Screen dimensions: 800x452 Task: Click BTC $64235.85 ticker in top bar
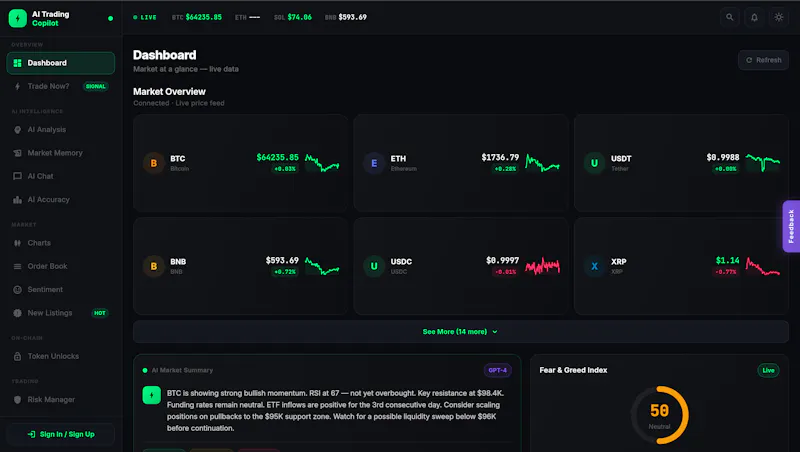click(x=197, y=17)
